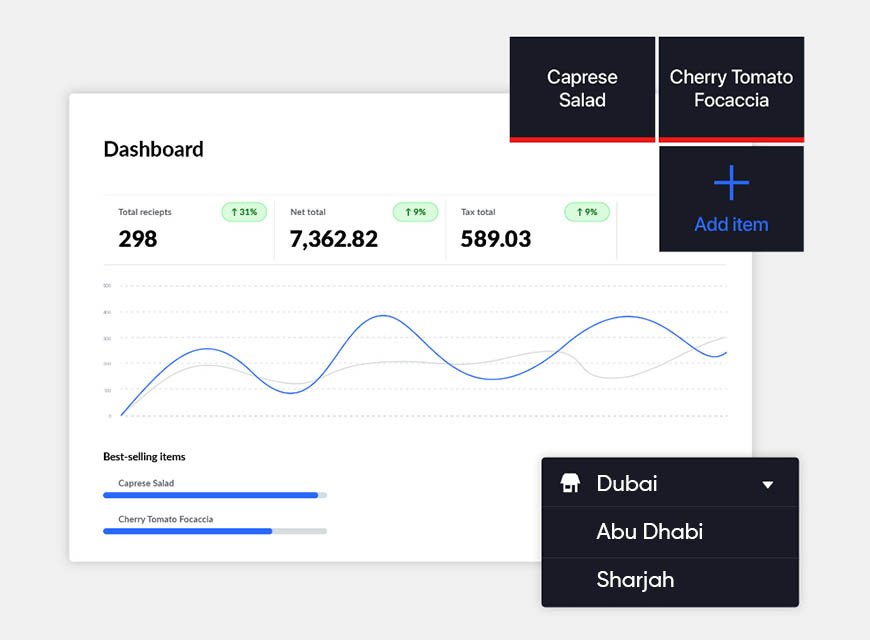The width and height of the screenshot is (870, 640).
Task: Click the Net total 9% badge
Action: (415, 212)
